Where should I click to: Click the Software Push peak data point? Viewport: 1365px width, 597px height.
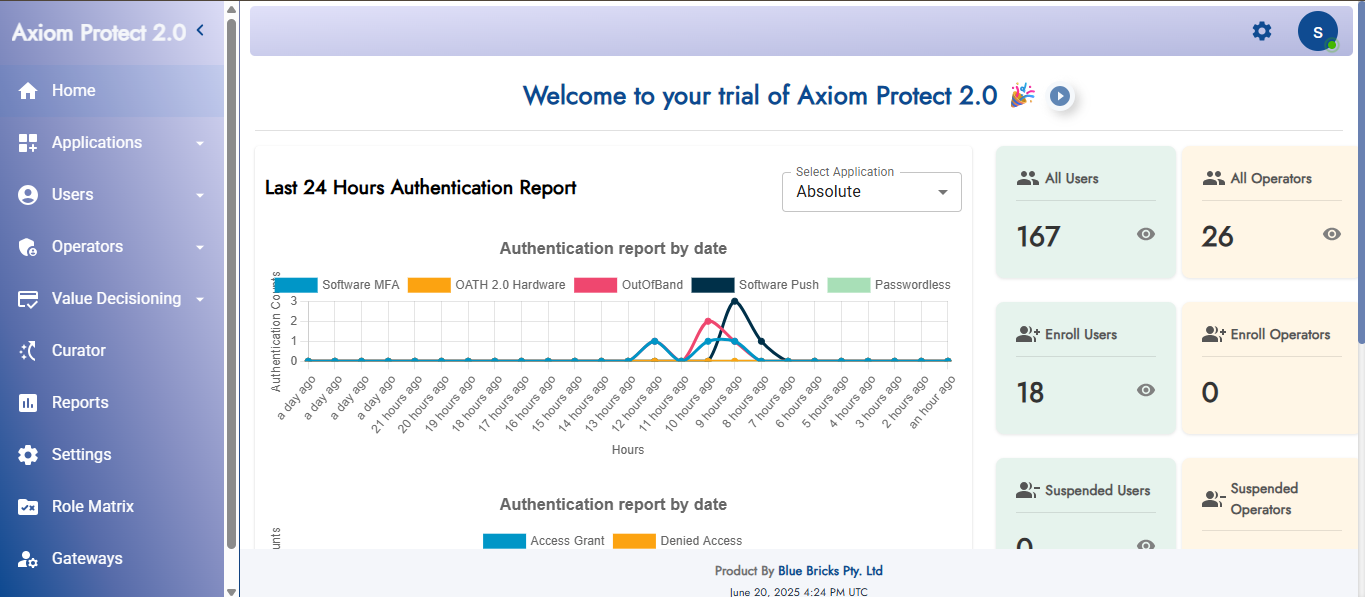click(735, 301)
